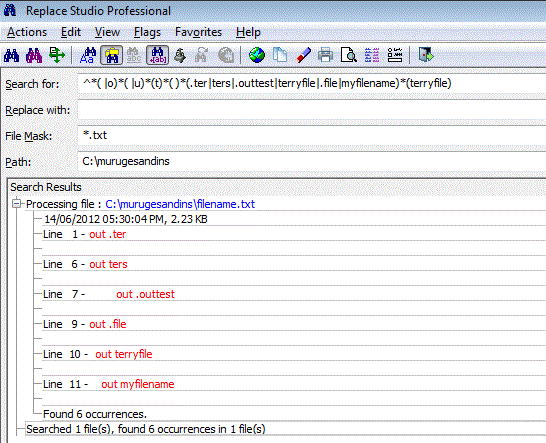Click the eraser clear results icon
This screenshot has width=546, height=443.
click(x=303, y=55)
